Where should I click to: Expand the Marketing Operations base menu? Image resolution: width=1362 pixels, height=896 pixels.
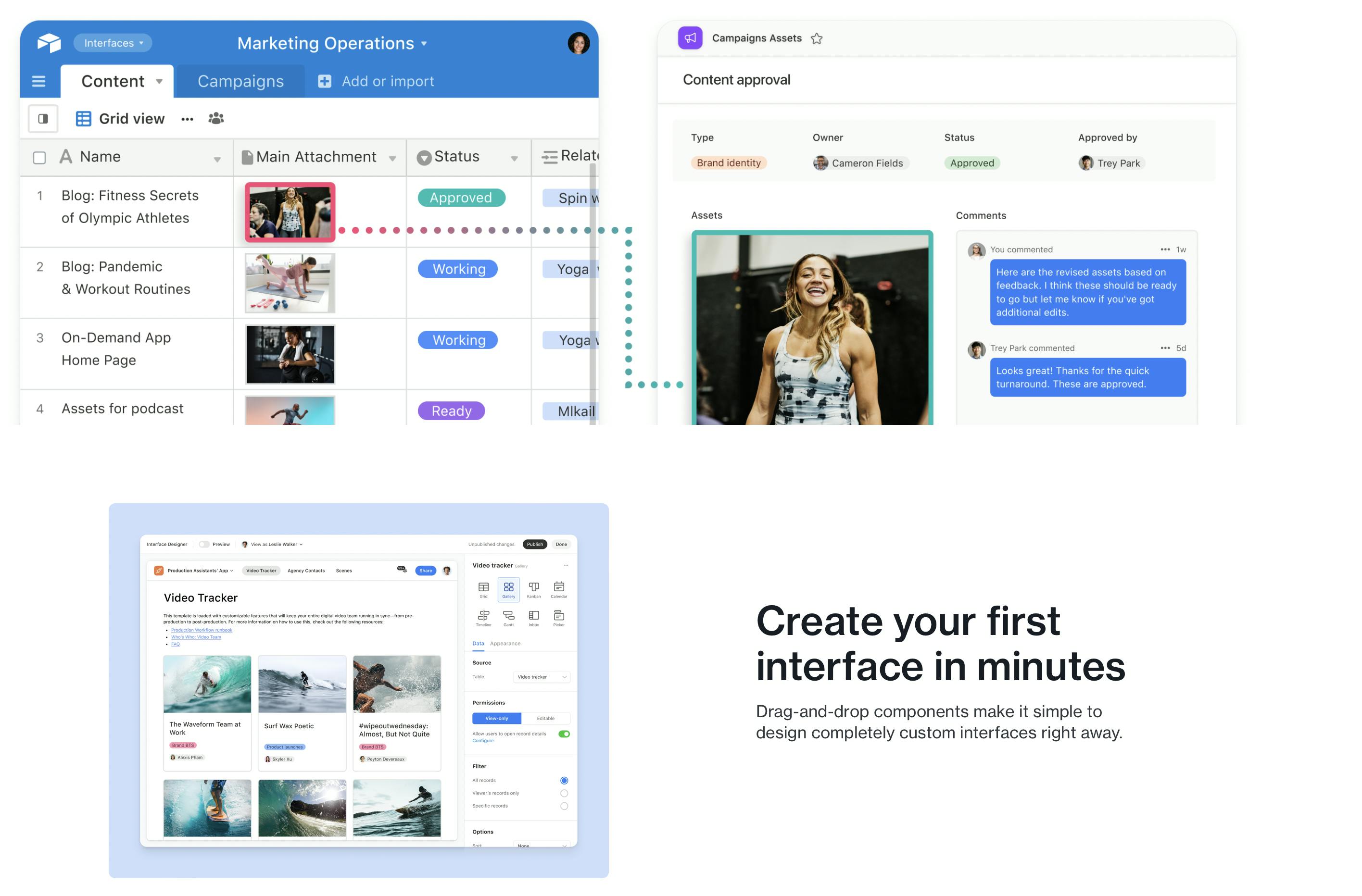(x=332, y=43)
